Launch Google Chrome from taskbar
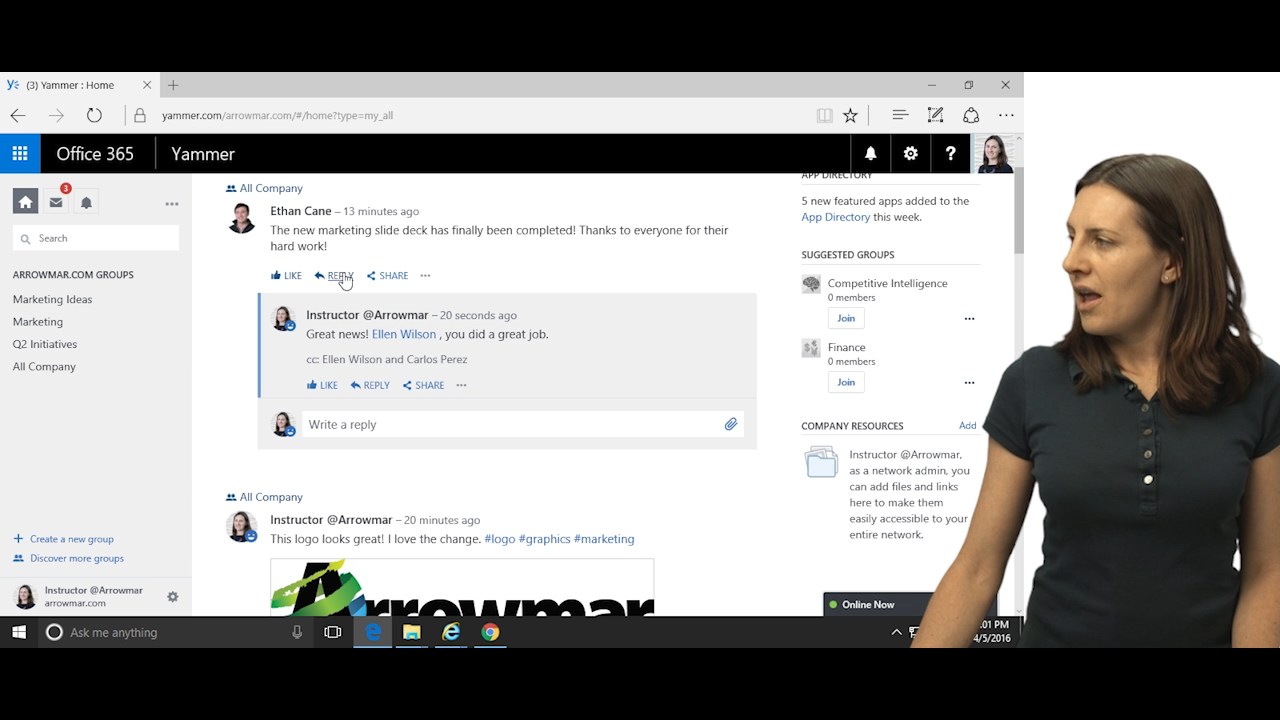 click(490, 632)
